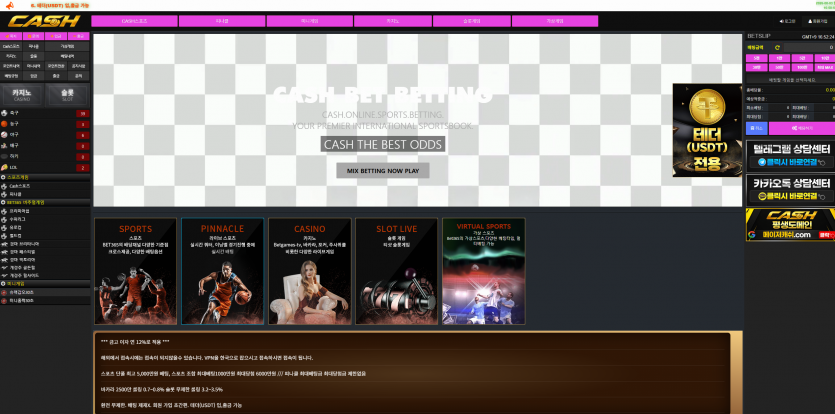Click the baseball icon for 야구
Screen dimensions: 835x414
coord(4,135)
